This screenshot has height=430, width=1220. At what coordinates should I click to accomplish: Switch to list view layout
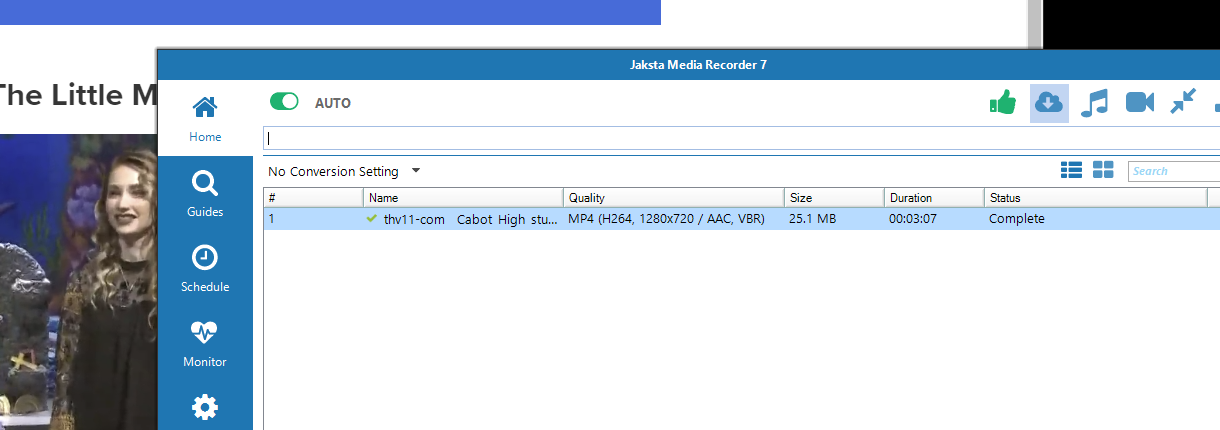pyautogui.click(x=1071, y=170)
